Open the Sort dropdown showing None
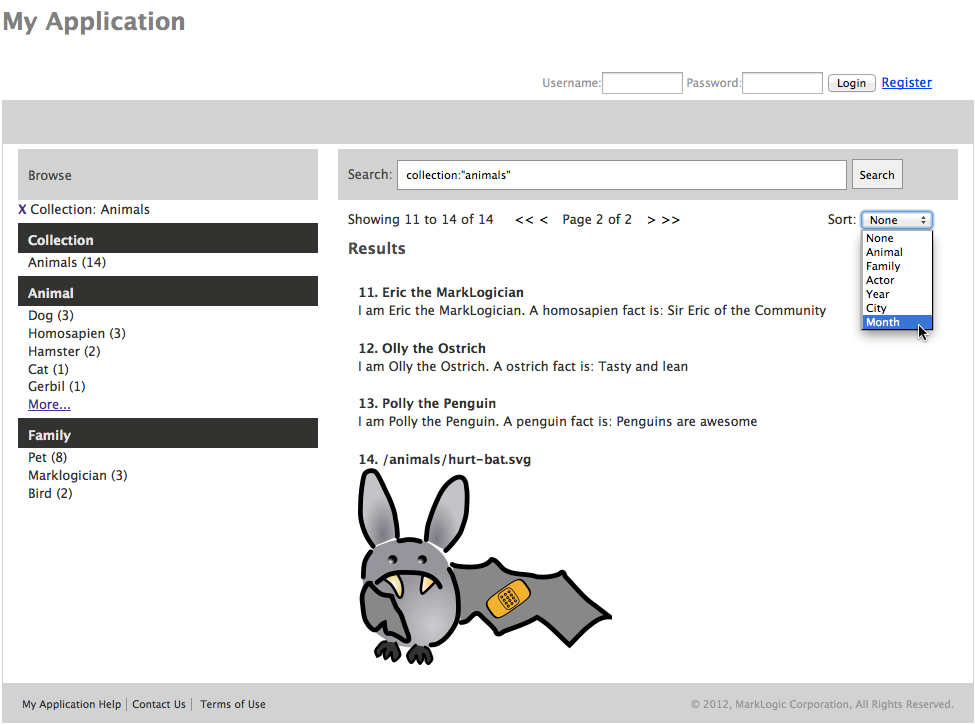Image resolution: width=975 pixels, height=725 pixels. pos(897,220)
